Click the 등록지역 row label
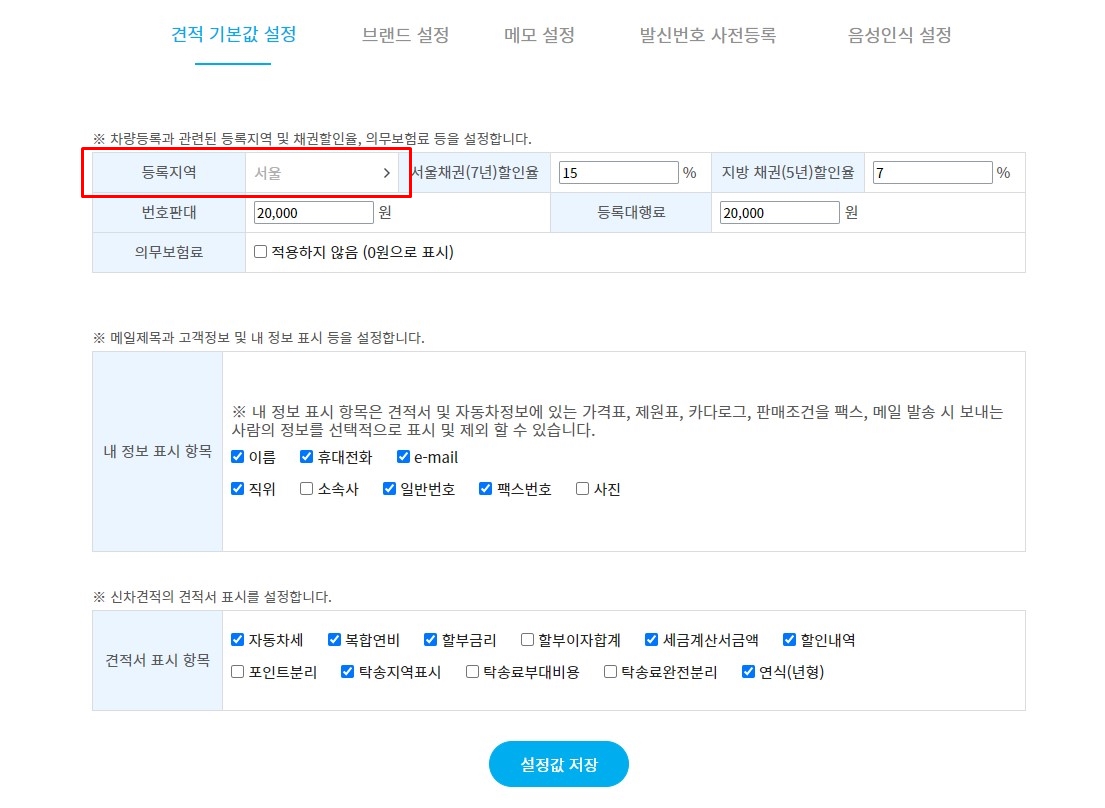The height and width of the screenshot is (808, 1105). [x=169, y=173]
